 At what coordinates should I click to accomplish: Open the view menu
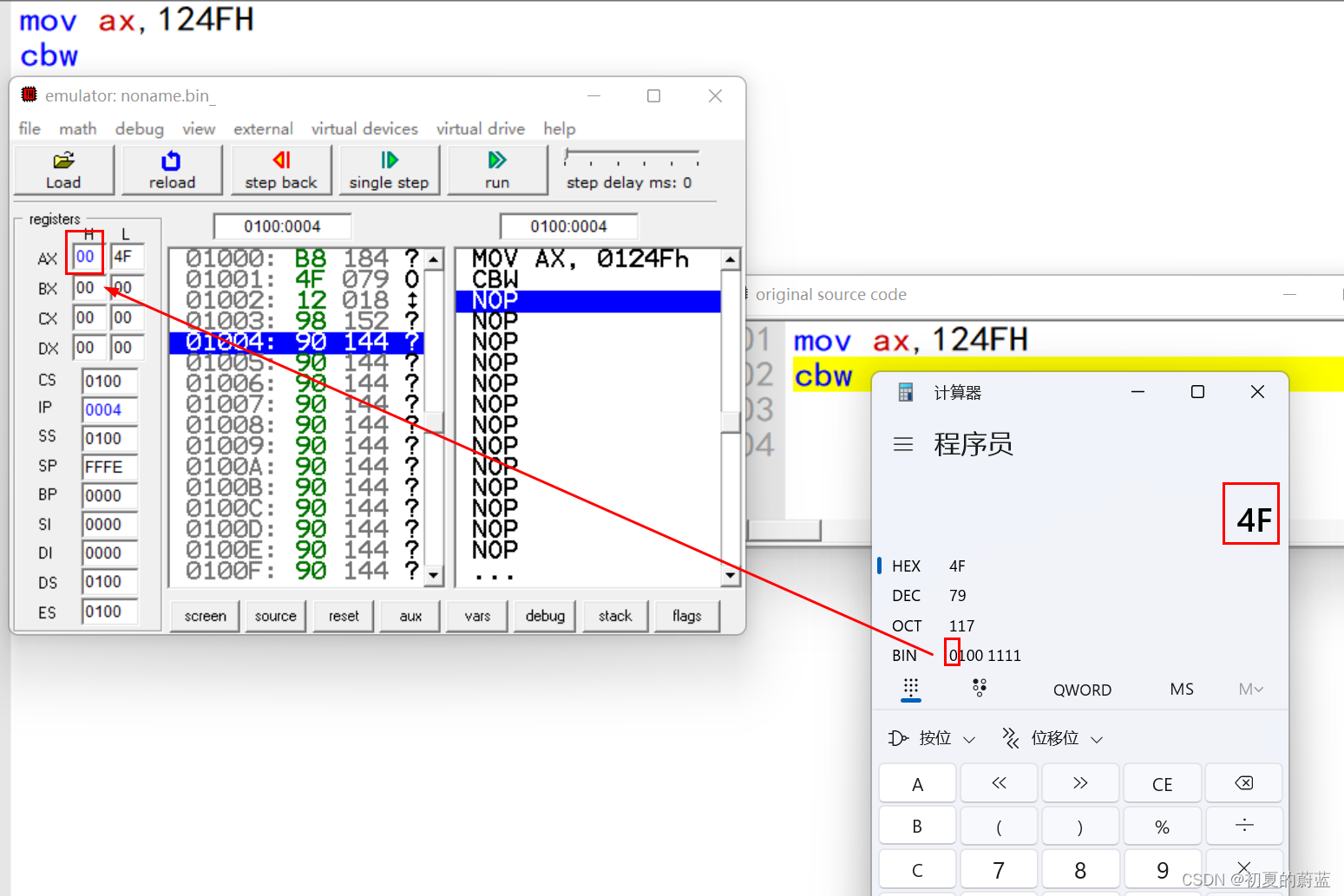click(199, 128)
